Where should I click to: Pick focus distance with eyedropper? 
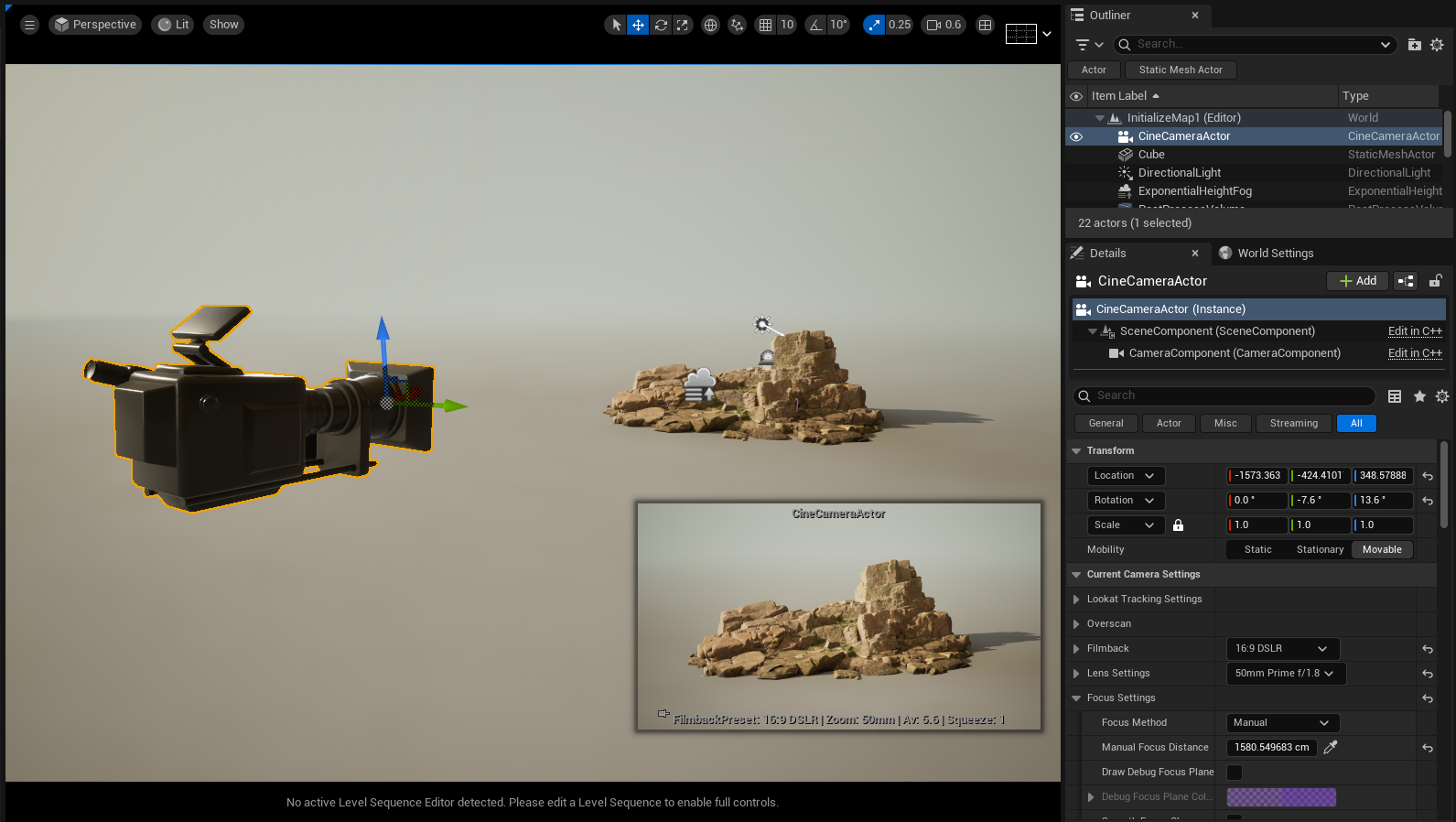coord(1331,747)
